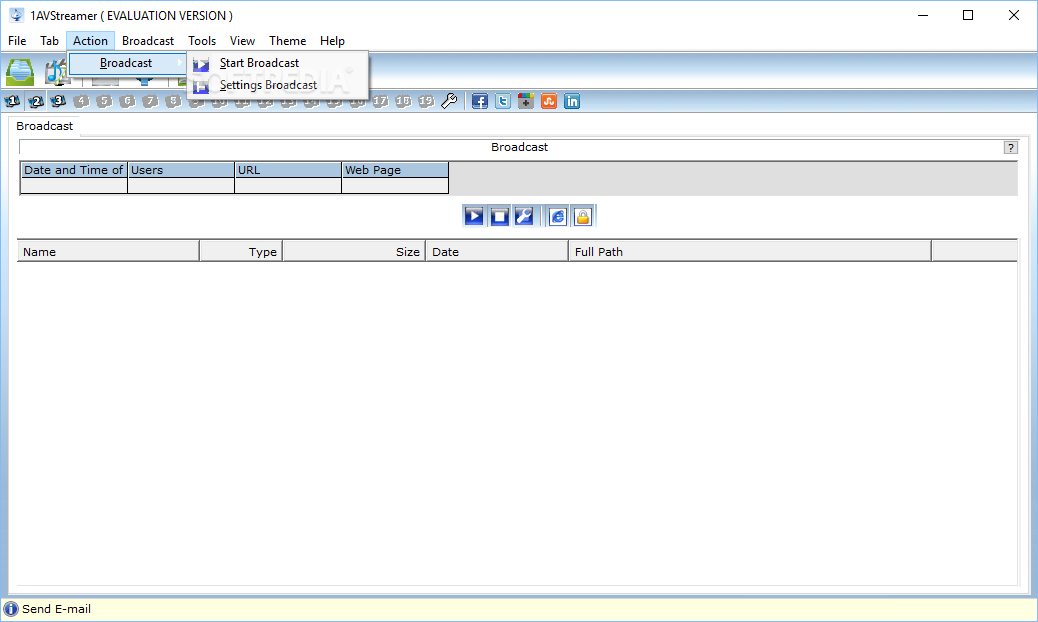Switch to the Broadcast tab

click(x=44, y=126)
